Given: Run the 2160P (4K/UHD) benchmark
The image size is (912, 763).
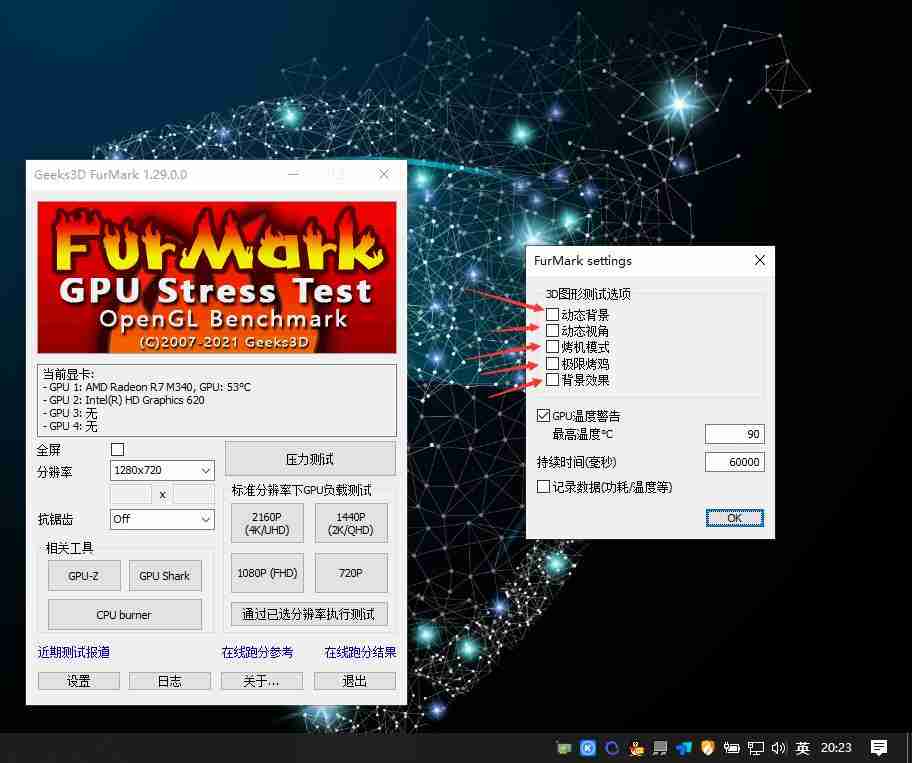Looking at the screenshot, I should click(x=267, y=523).
